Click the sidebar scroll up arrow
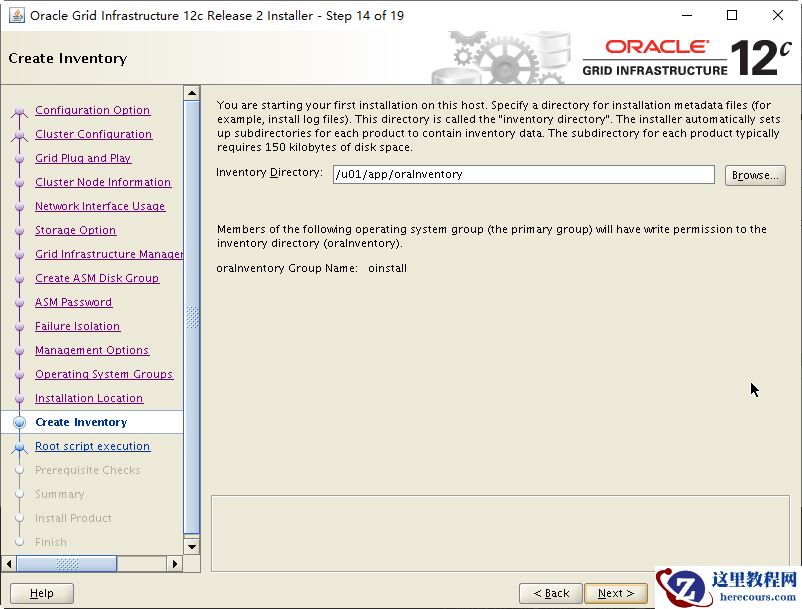 pyautogui.click(x=192, y=93)
